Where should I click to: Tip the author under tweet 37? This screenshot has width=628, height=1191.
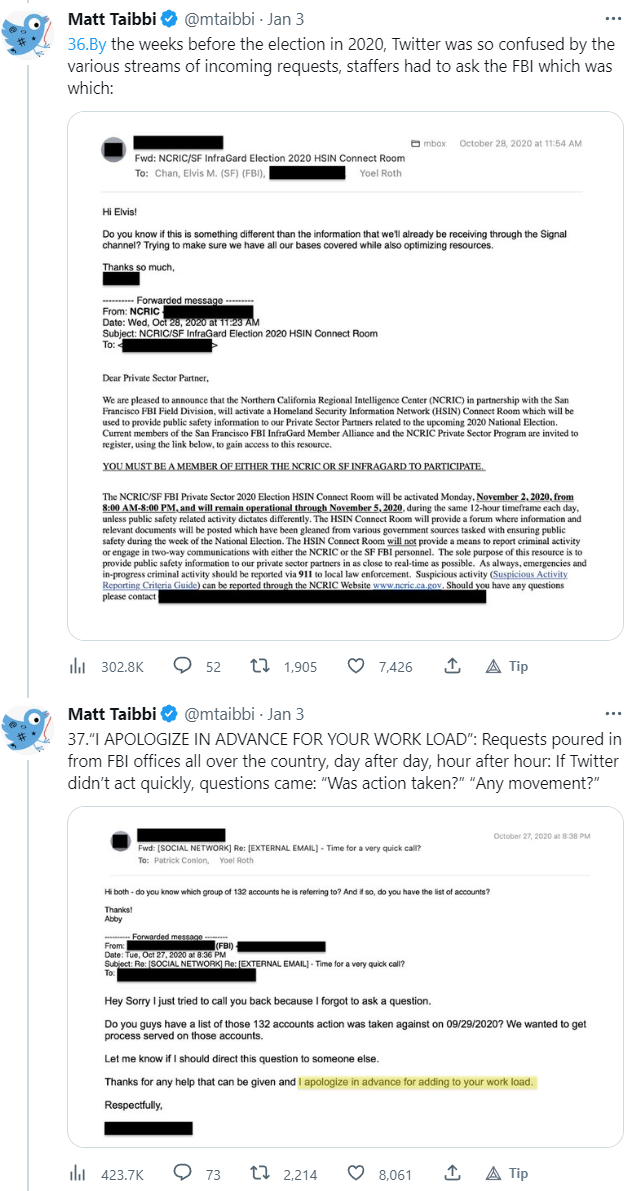pyautogui.click(x=507, y=1173)
